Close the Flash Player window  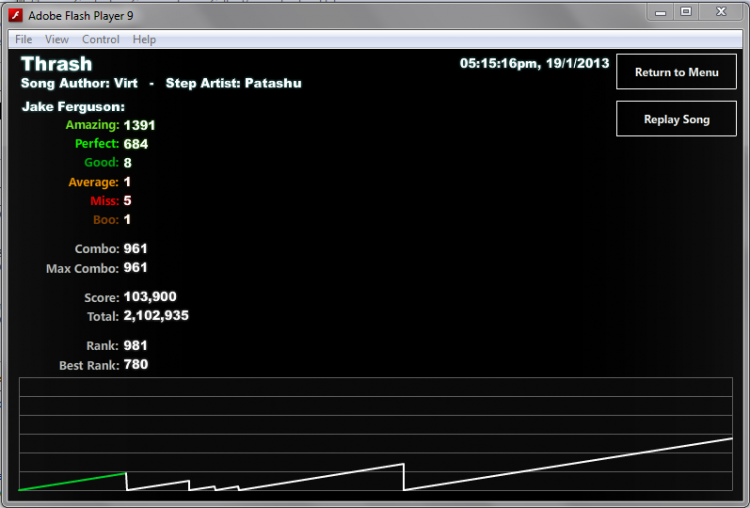[721, 12]
